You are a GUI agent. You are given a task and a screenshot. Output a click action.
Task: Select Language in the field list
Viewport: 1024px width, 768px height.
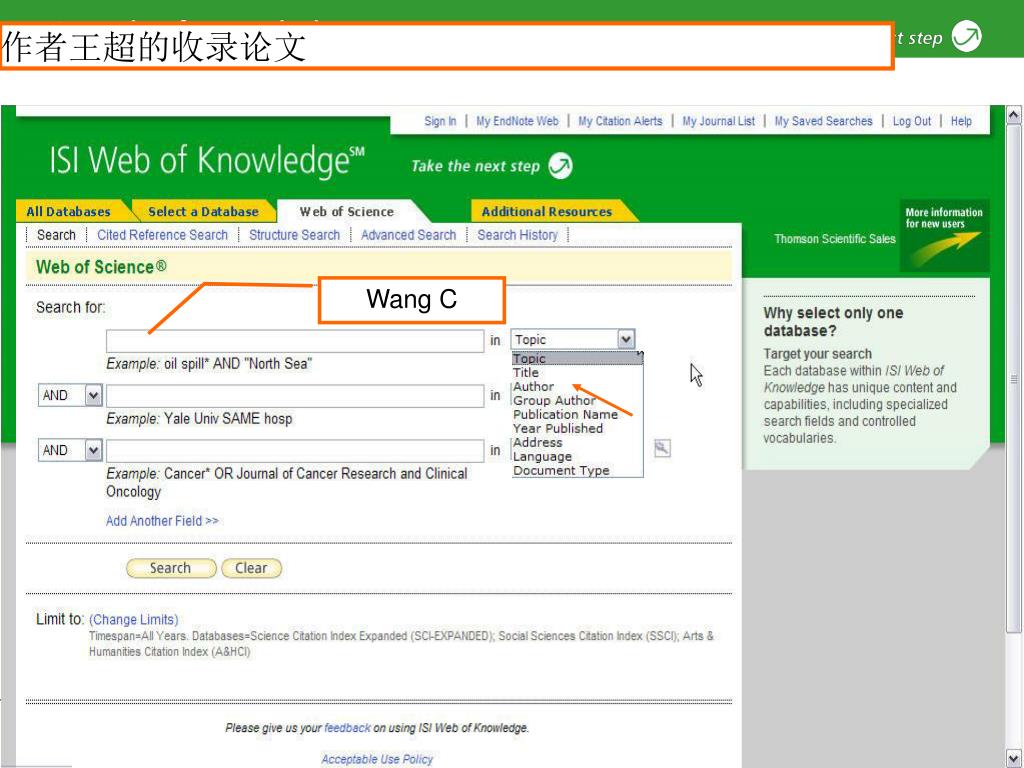(542, 456)
